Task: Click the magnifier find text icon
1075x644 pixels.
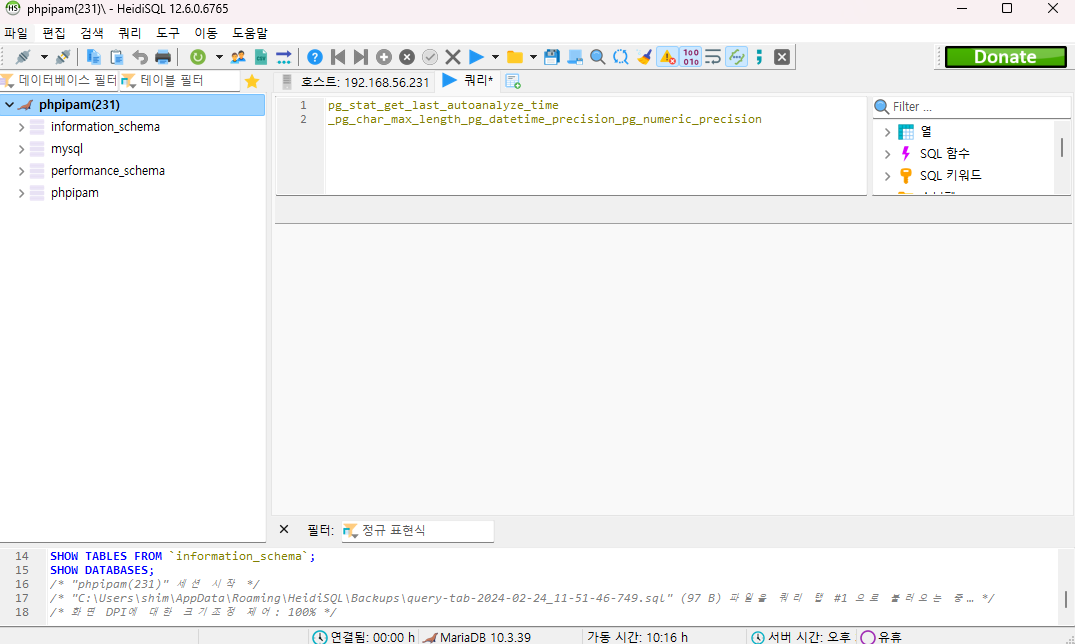Action: tap(598, 57)
